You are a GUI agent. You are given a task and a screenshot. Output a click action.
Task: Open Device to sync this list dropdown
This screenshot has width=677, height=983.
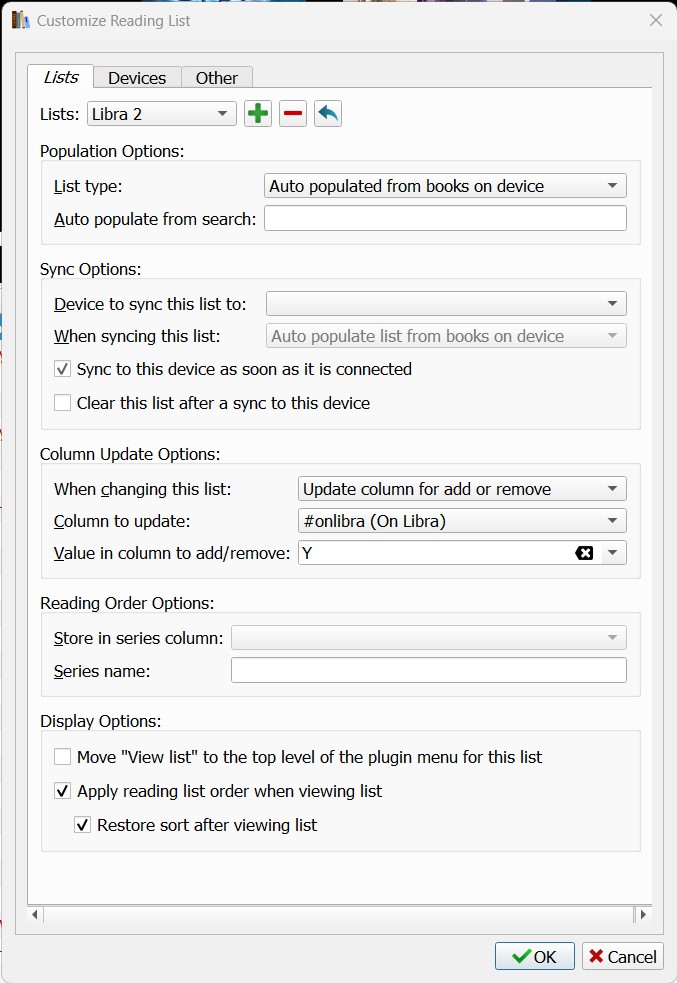(x=445, y=304)
